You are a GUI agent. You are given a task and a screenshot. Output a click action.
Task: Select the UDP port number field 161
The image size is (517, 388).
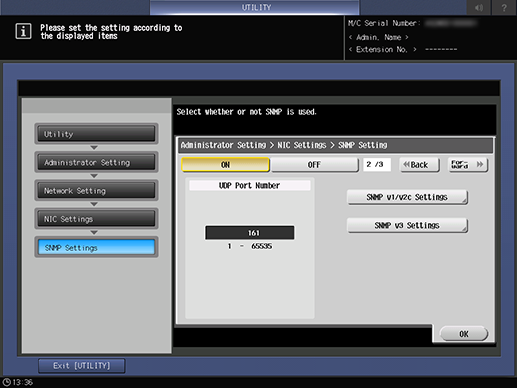click(250, 233)
